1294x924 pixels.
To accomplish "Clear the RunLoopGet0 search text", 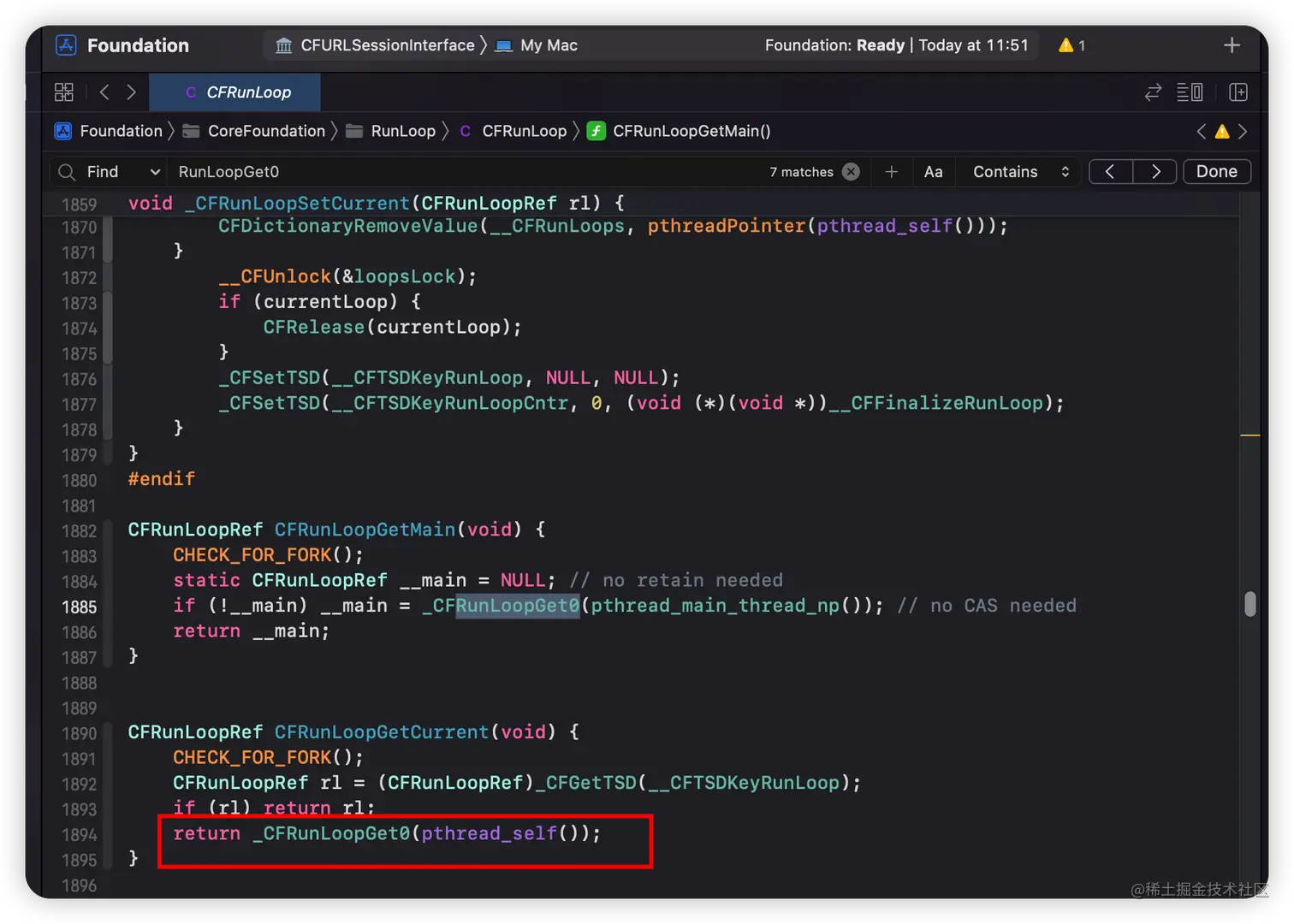I will [851, 171].
